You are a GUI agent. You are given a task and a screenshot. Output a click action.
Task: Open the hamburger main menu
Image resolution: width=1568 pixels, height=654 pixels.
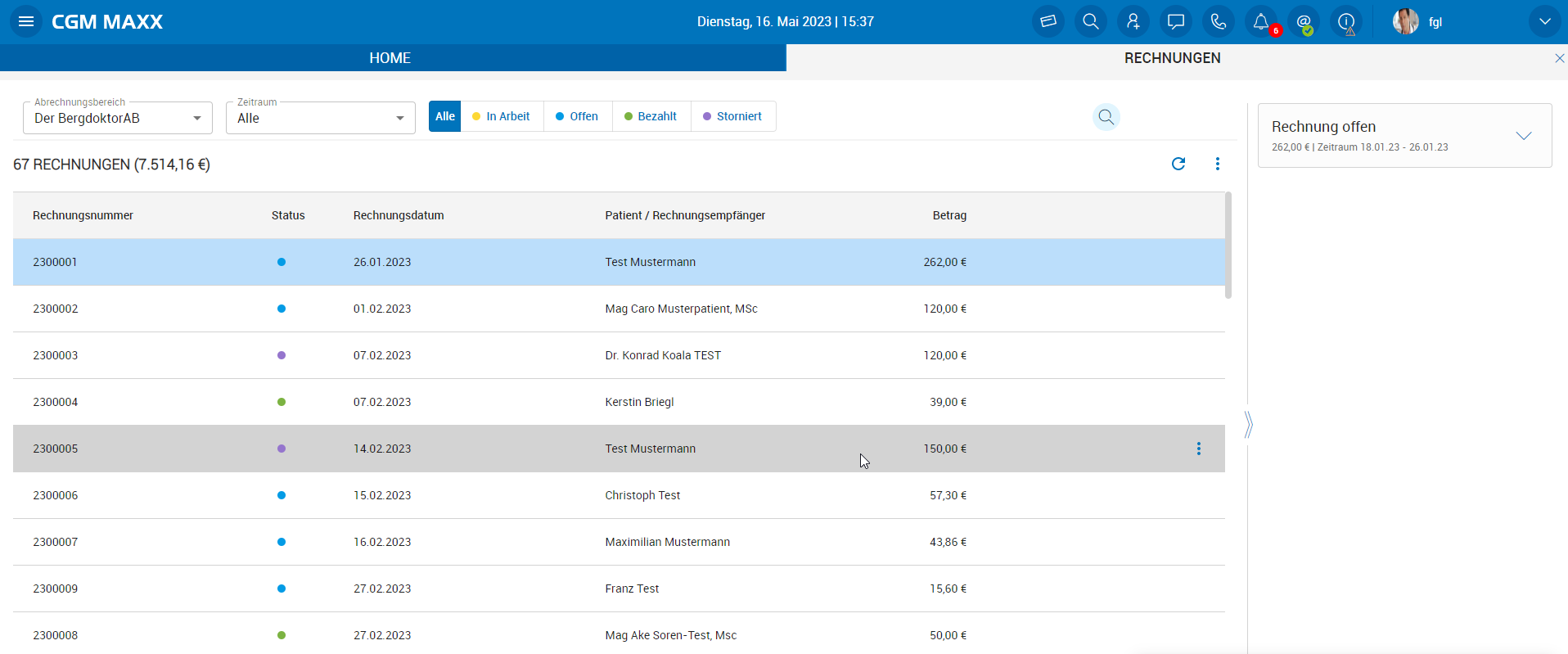pyautogui.click(x=26, y=21)
